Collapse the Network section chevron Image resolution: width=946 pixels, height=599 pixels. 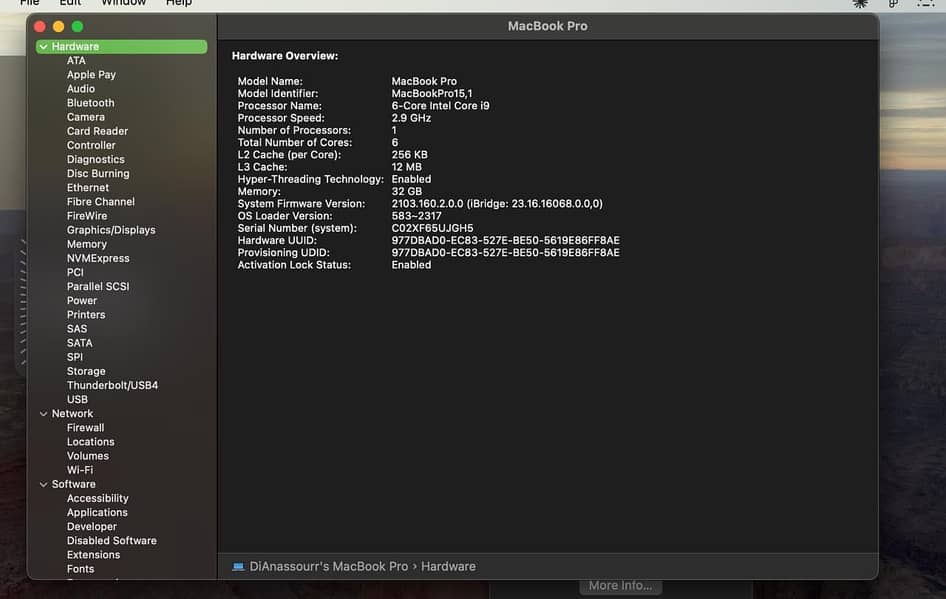[x=43, y=414]
